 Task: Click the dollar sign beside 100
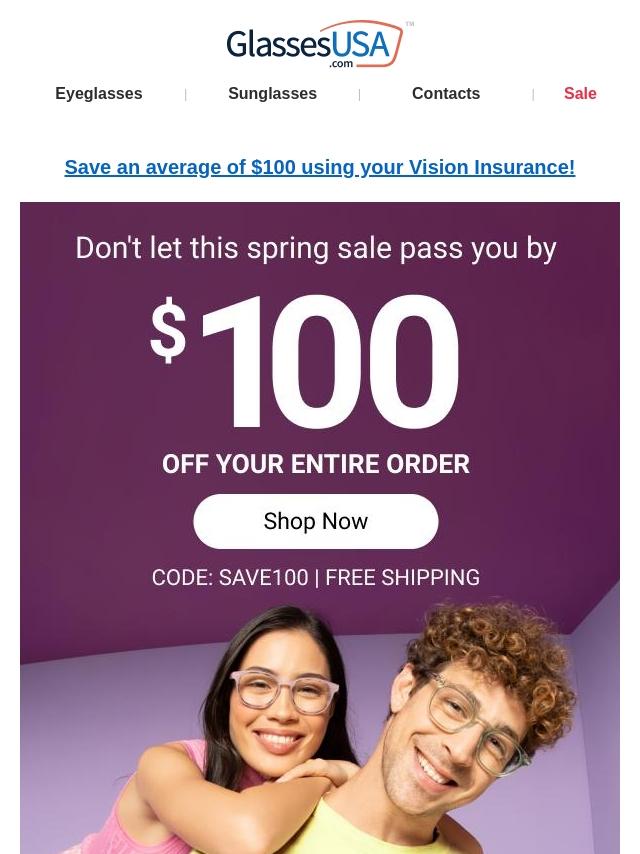click(x=168, y=330)
